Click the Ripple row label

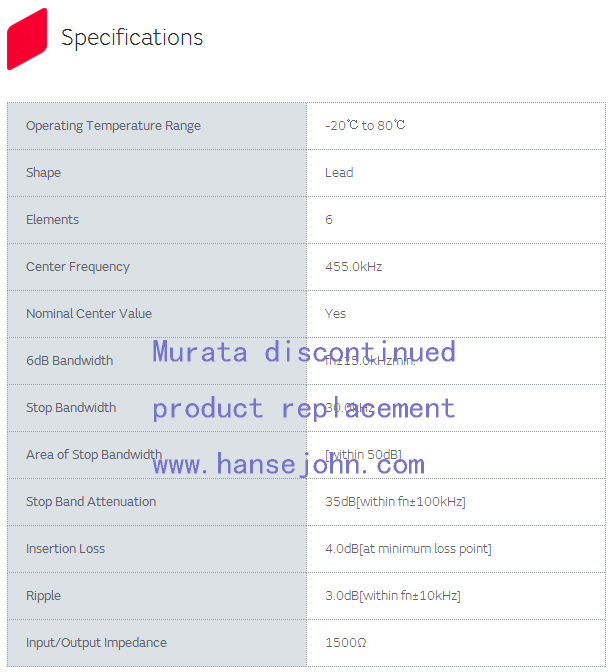[43, 596]
